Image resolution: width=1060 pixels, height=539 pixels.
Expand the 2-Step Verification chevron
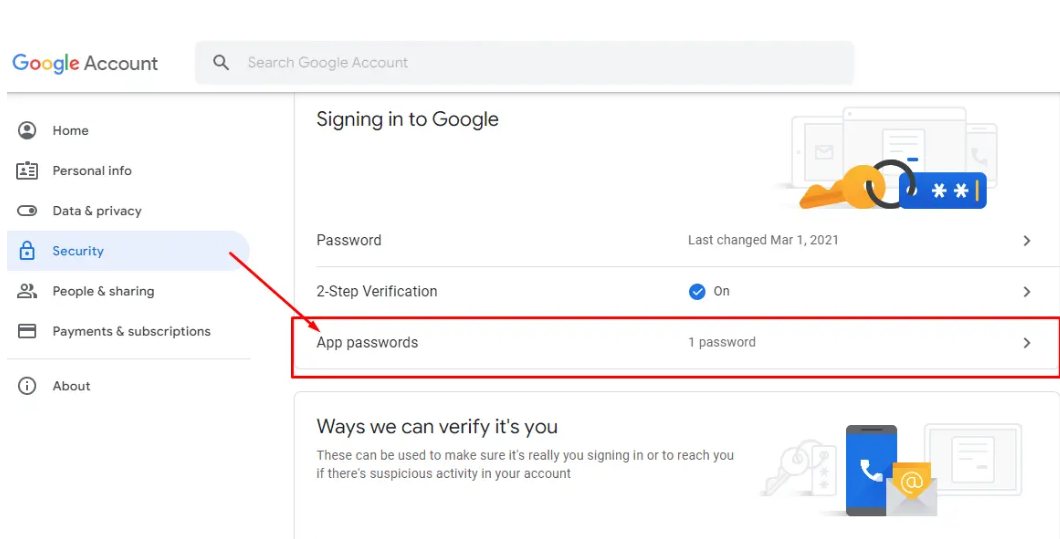pyautogui.click(x=1026, y=292)
